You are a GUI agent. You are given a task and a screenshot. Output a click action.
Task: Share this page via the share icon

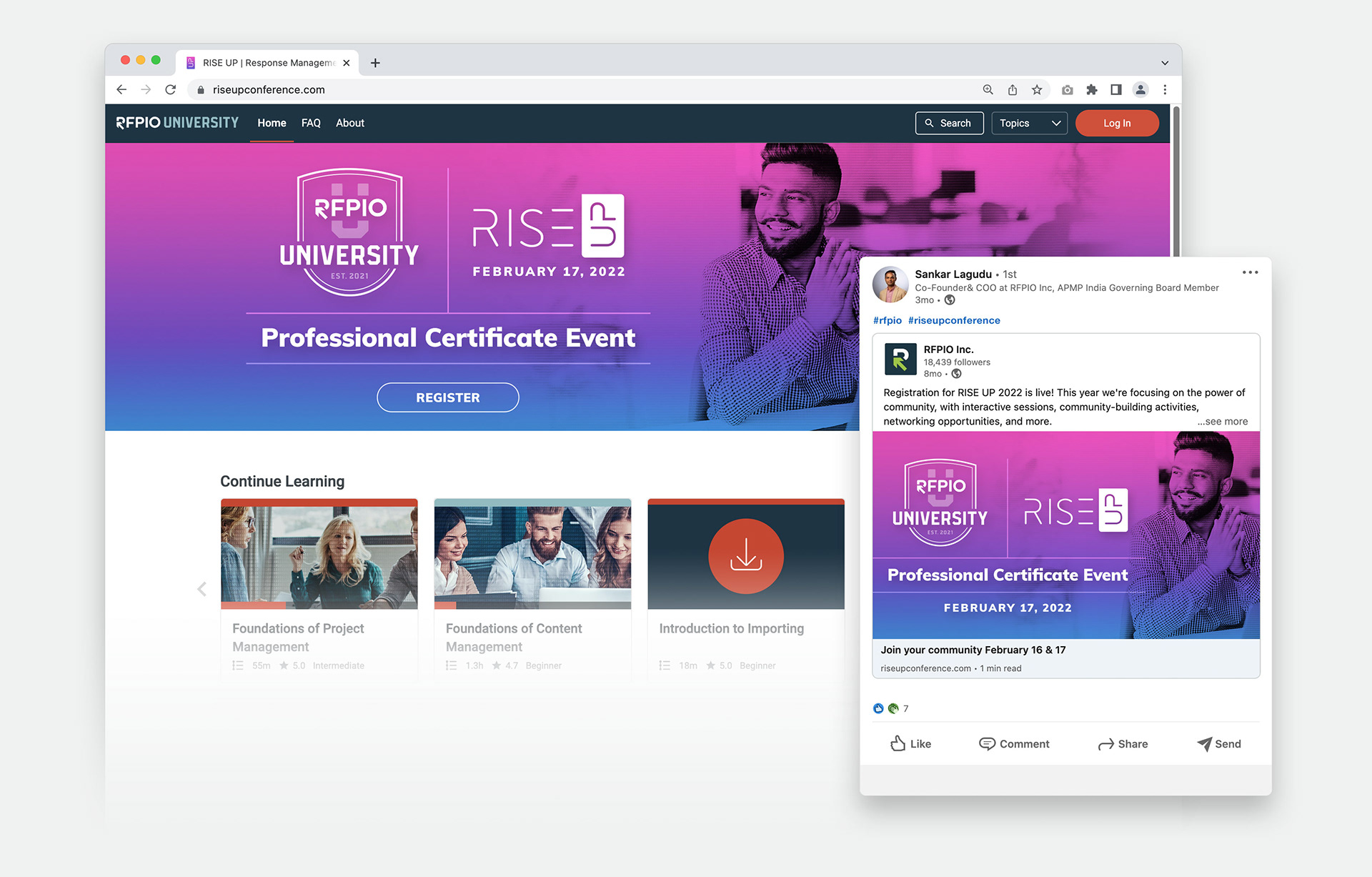(x=1013, y=89)
